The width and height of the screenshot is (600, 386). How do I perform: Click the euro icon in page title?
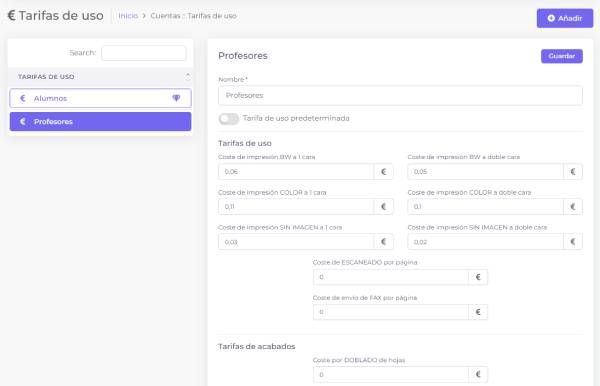click(11, 15)
